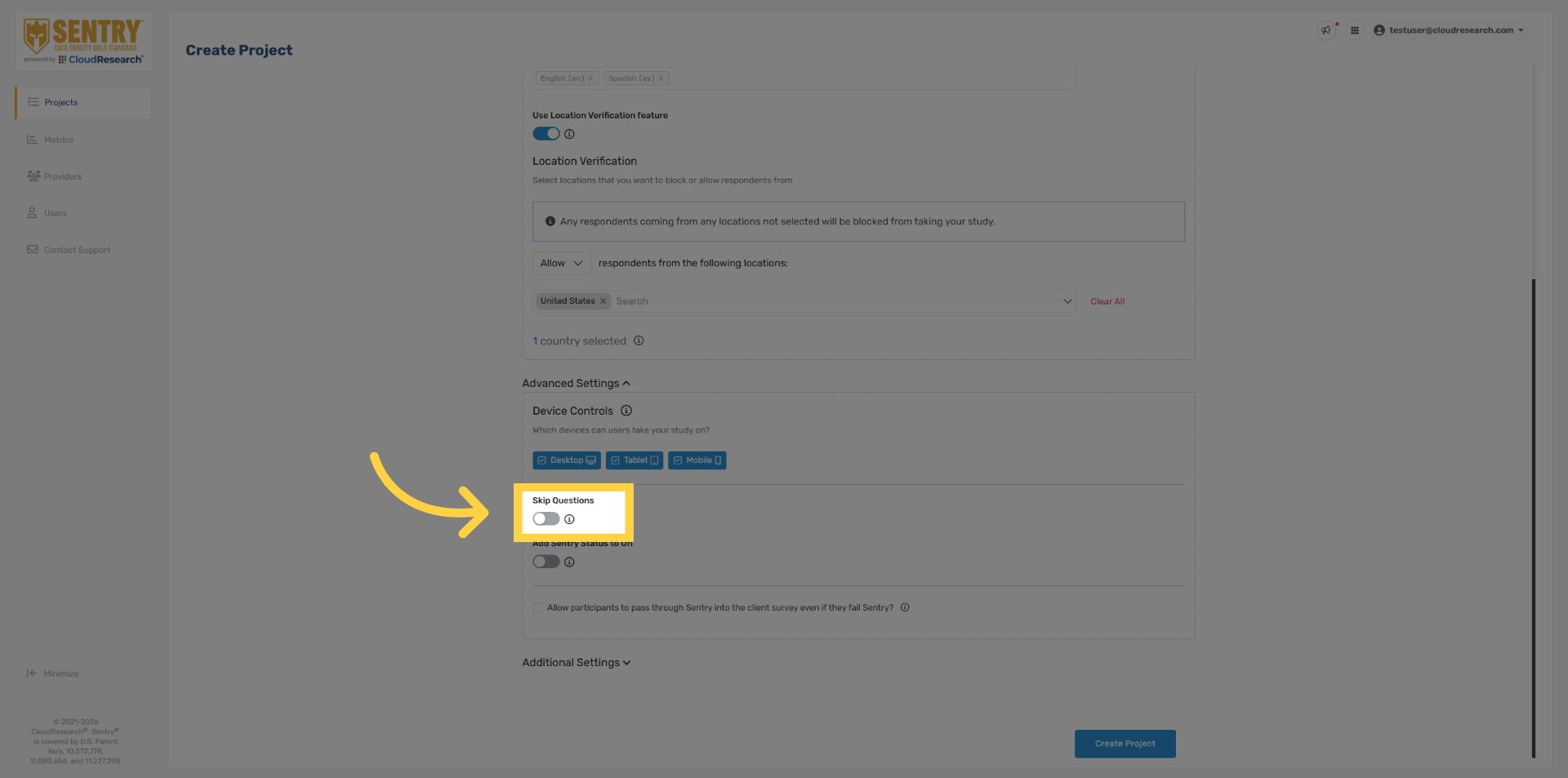
Task: Open Contact Support from the sidebar
Action: click(77, 249)
